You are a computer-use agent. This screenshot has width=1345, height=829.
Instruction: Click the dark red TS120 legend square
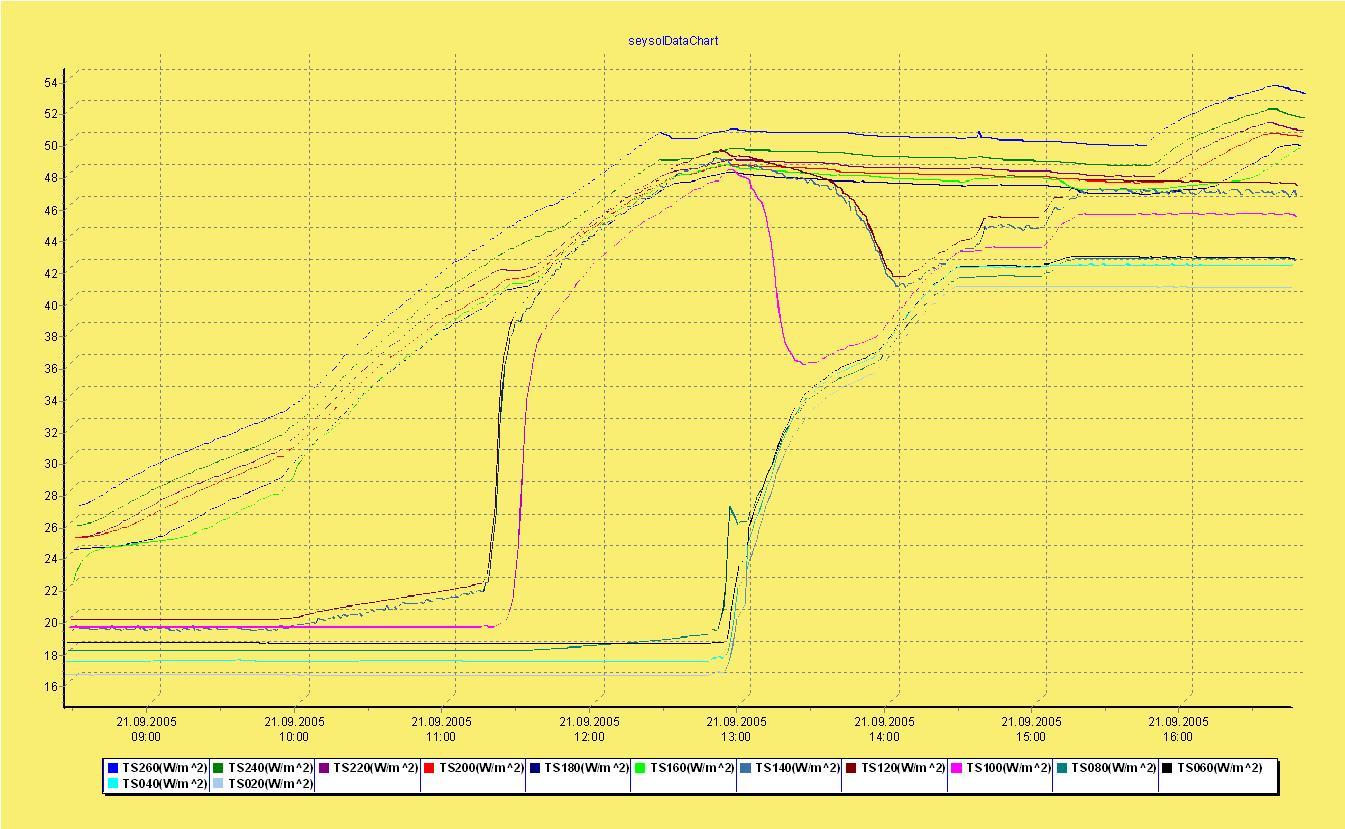coord(851,768)
